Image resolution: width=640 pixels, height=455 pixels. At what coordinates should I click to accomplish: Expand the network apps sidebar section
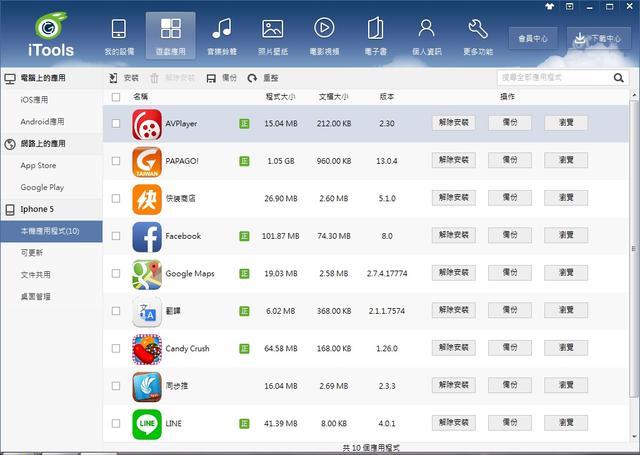point(51,144)
